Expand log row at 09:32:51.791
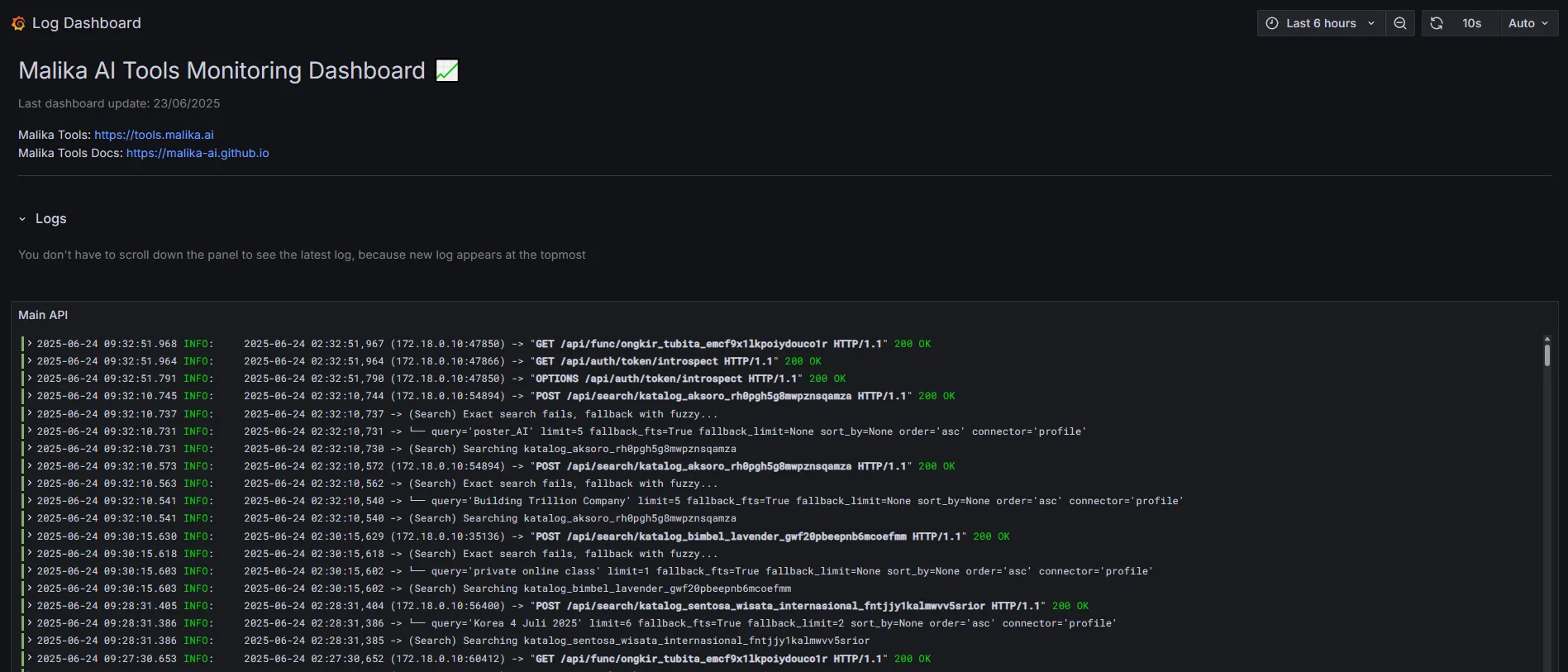Screen dimensions: 1568x672 click(x=30, y=378)
